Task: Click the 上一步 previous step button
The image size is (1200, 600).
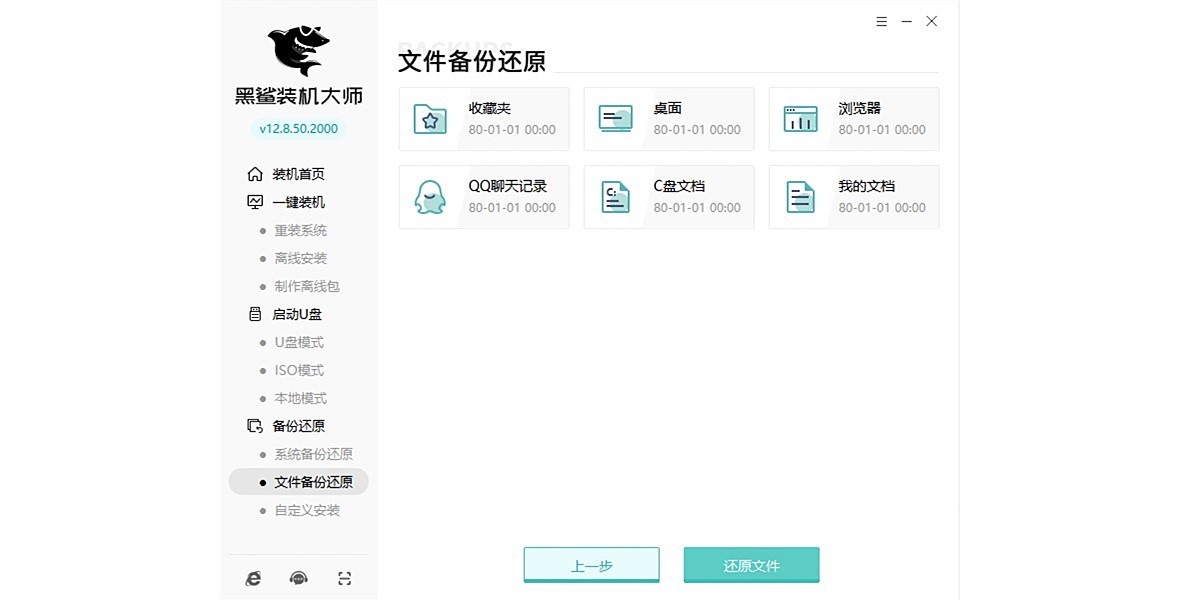Action: 591,564
